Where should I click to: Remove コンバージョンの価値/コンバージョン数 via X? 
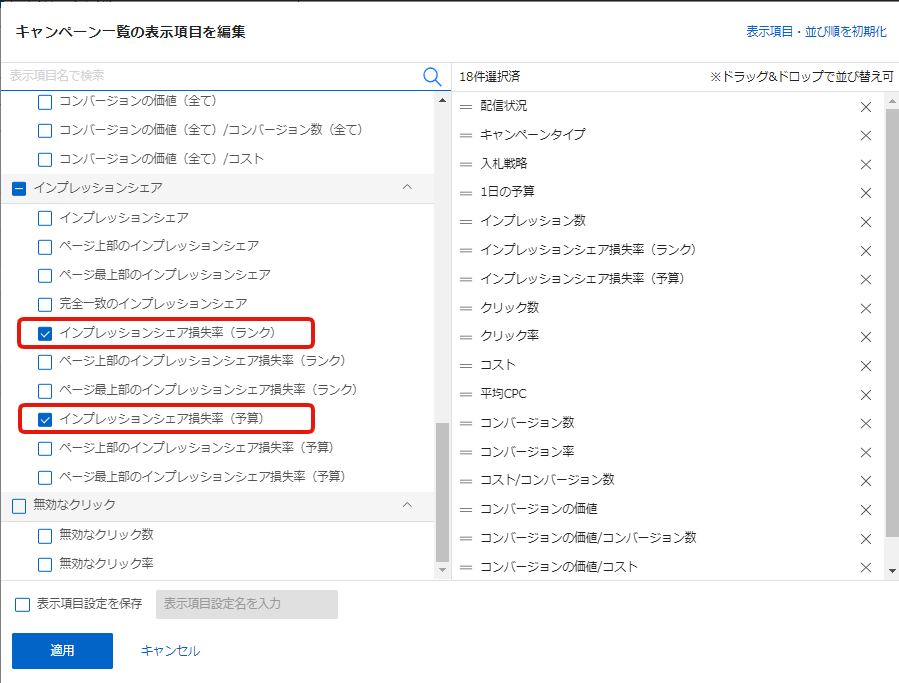point(866,539)
